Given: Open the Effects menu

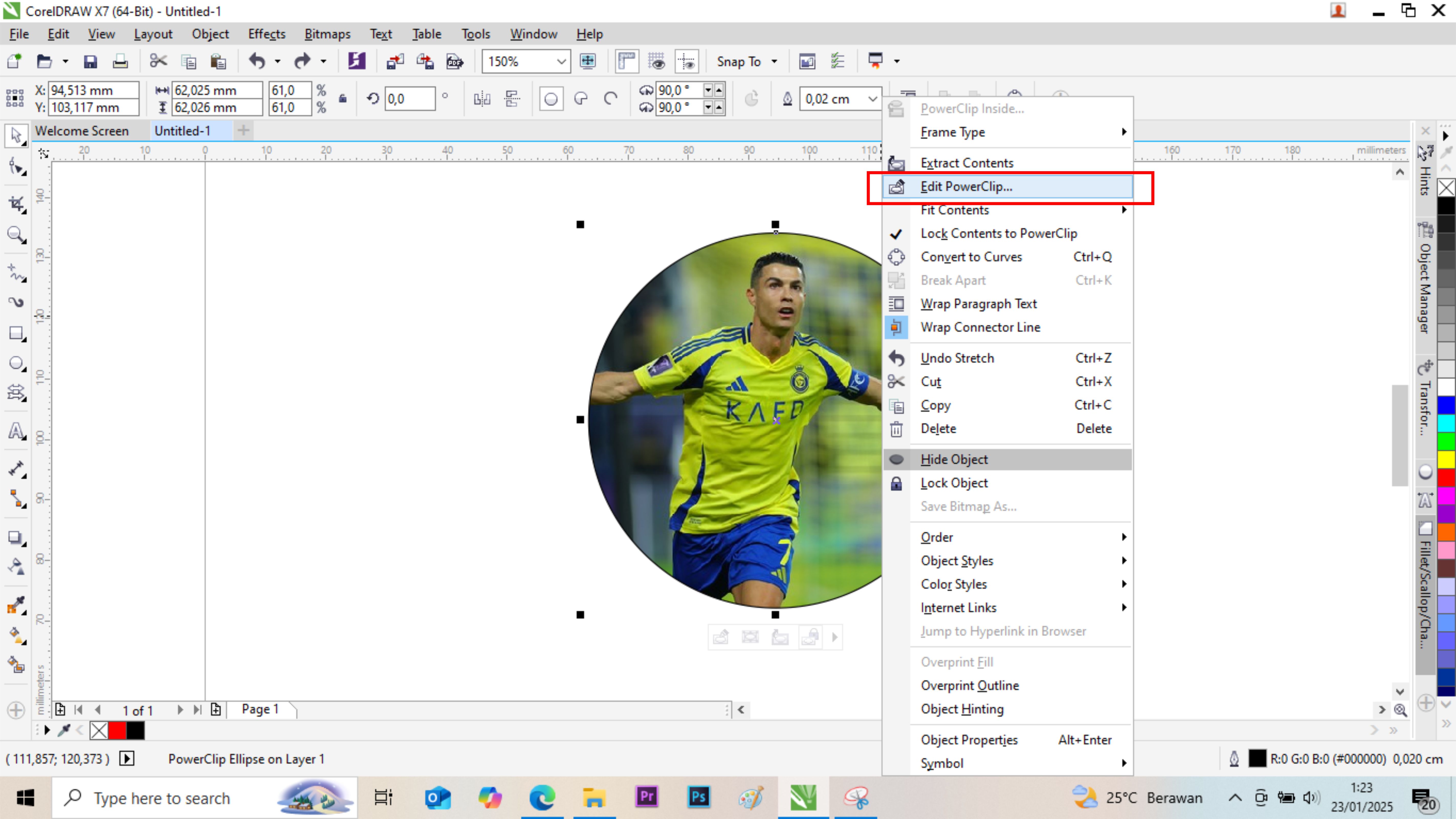Looking at the screenshot, I should point(266,34).
